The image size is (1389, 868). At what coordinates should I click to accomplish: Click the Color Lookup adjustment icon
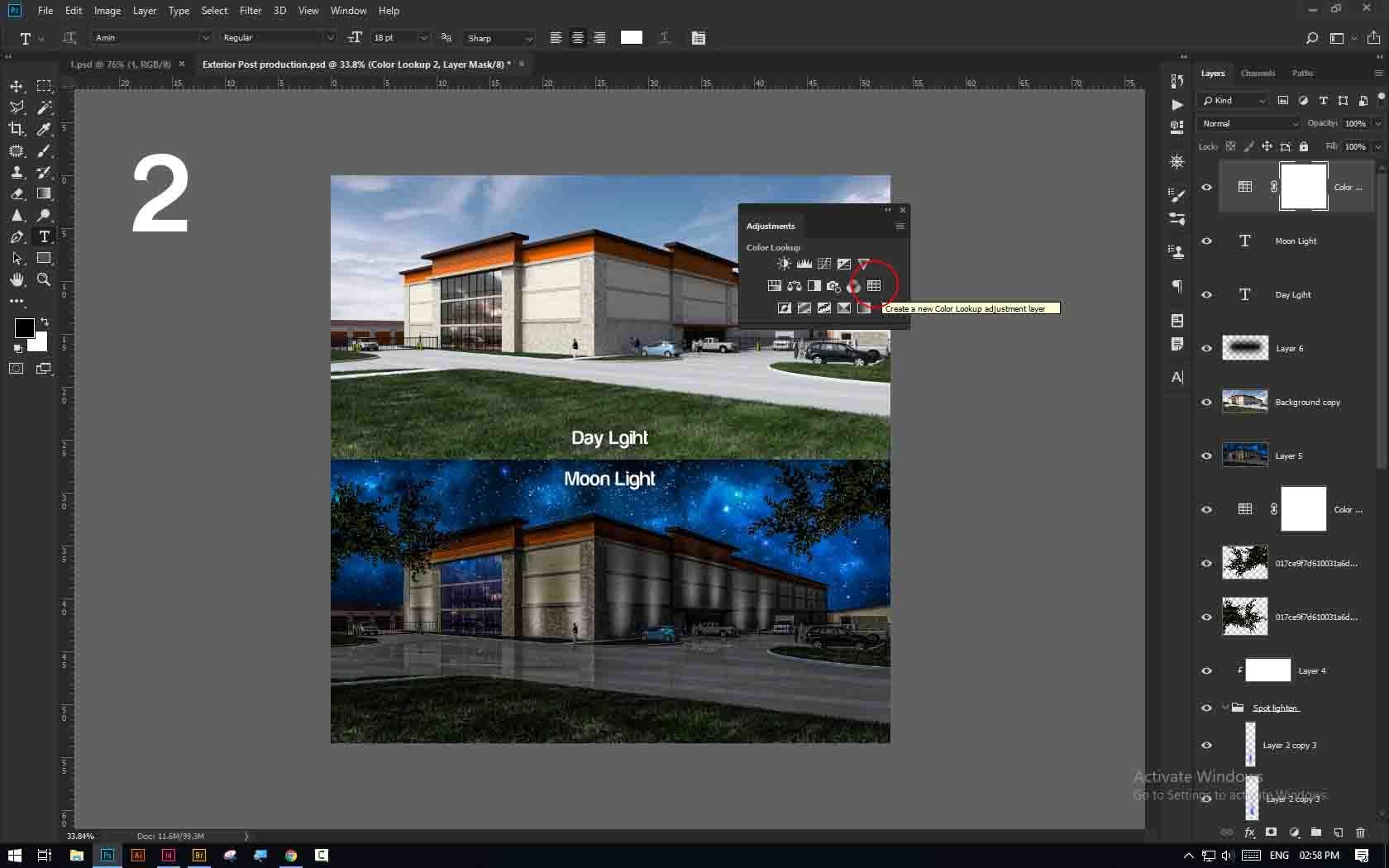tap(874, 286)
